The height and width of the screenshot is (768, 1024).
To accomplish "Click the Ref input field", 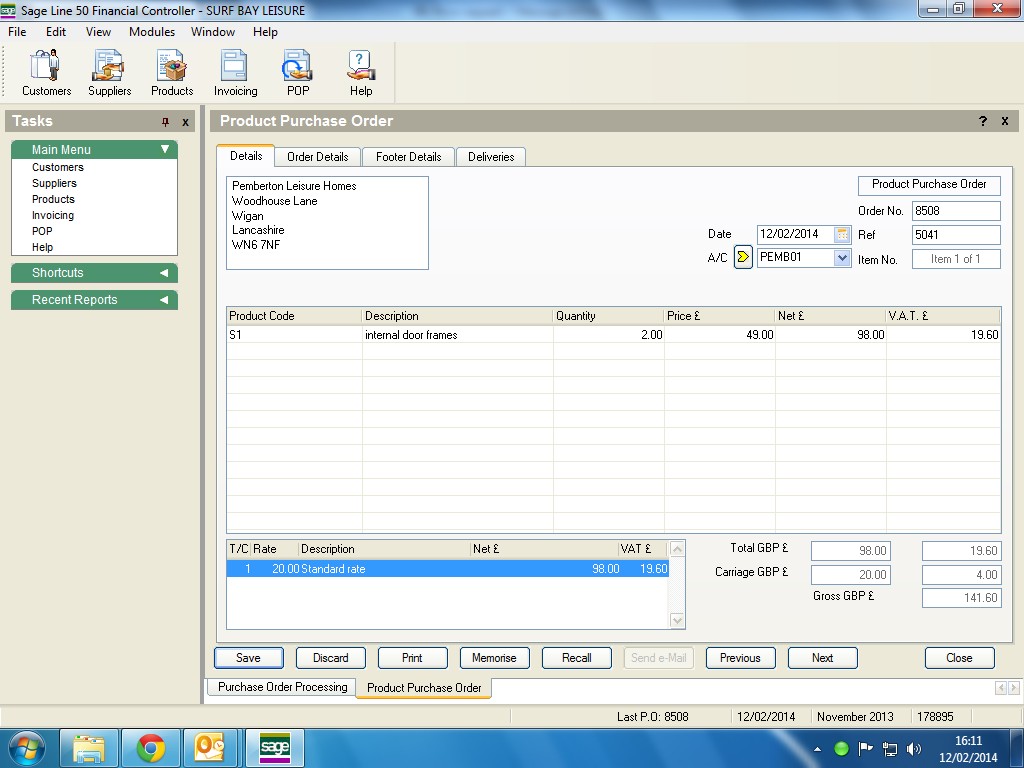I will 955,235.
